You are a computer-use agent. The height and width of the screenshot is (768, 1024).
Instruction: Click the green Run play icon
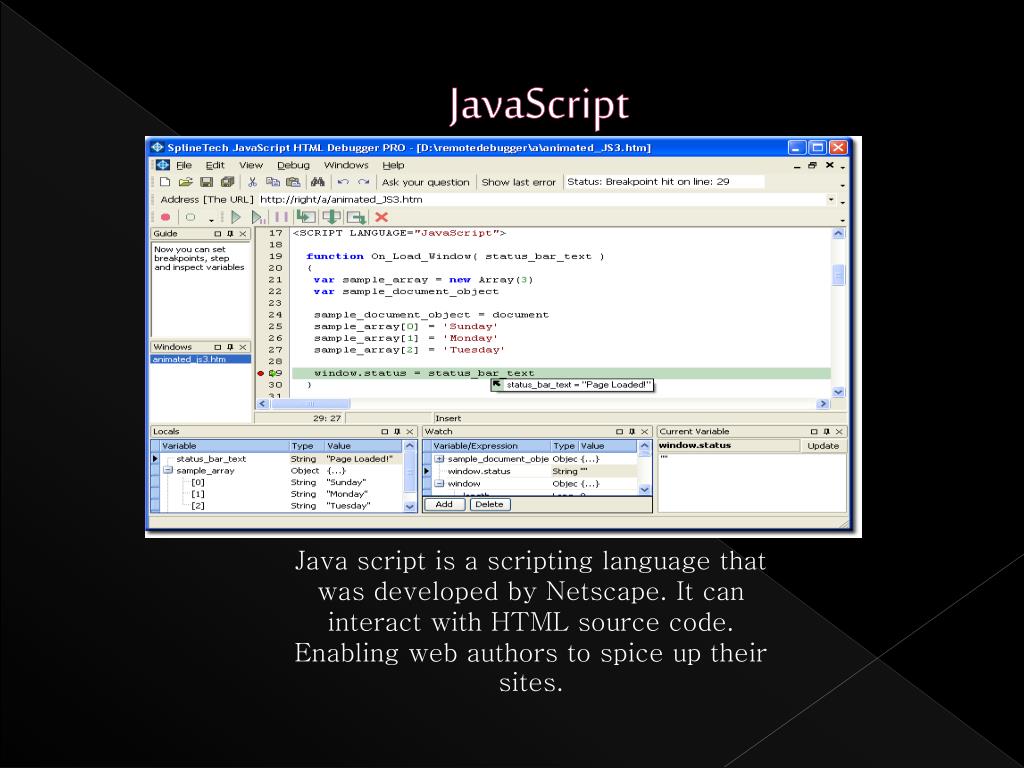(x=236, y=217)
